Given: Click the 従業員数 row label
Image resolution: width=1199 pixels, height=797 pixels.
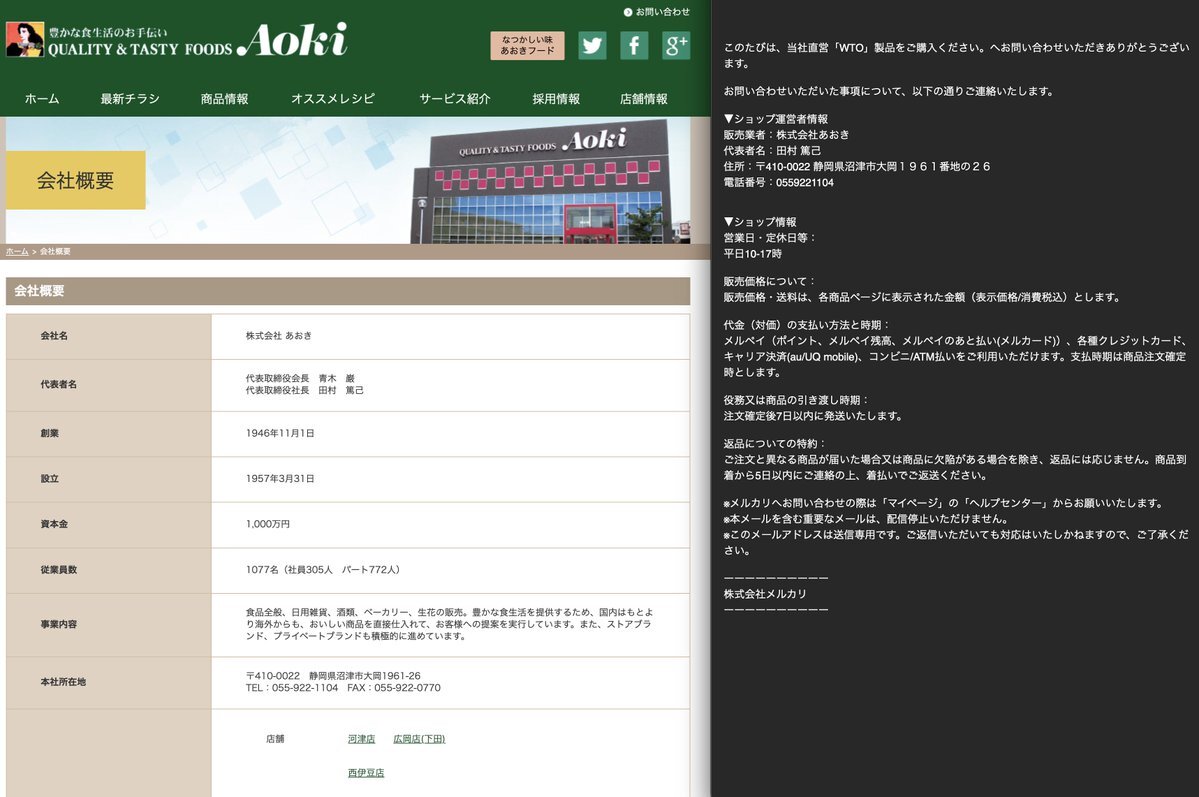Looking at the screenshot, I should [59, 570].
